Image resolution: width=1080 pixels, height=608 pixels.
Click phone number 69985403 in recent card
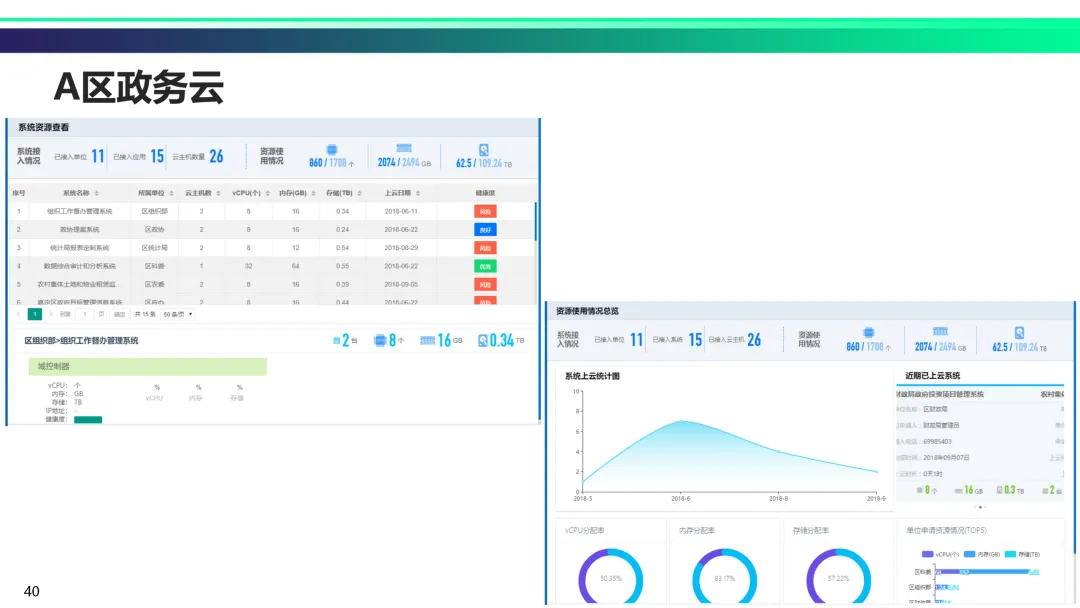click(x=937, y=441)
